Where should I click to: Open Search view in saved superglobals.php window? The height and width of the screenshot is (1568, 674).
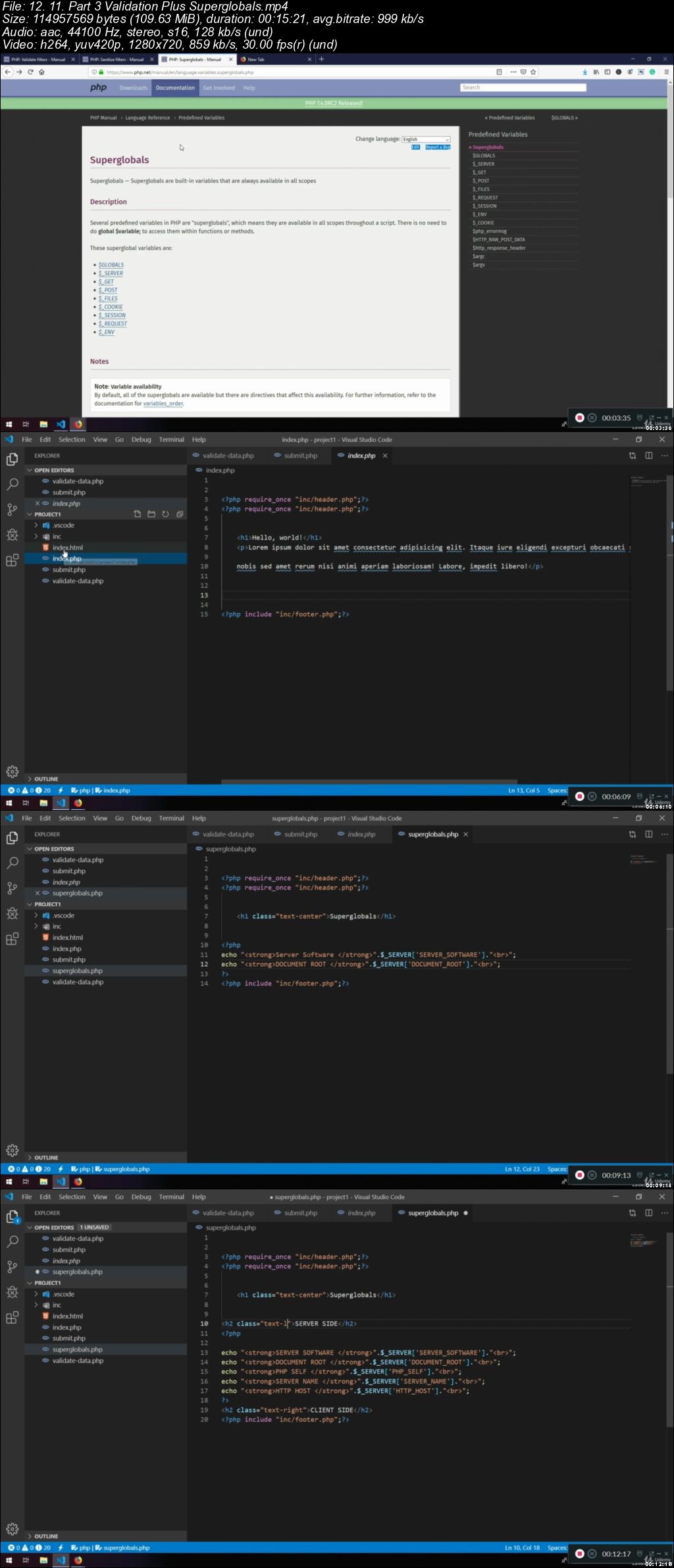click(12, 863)
